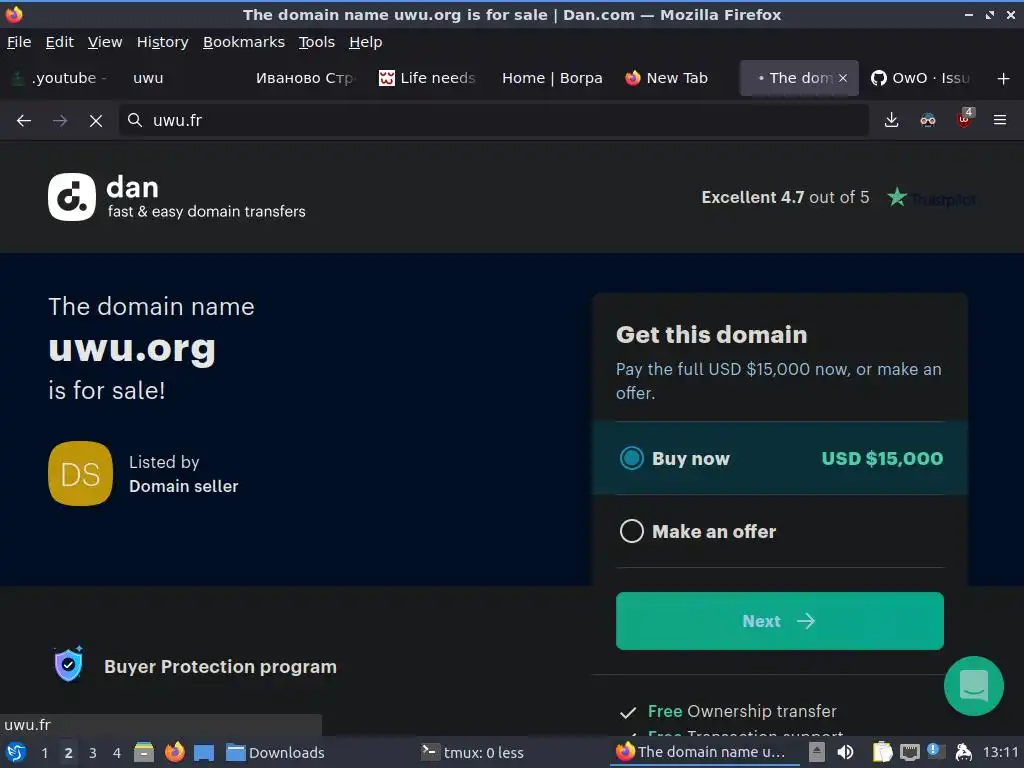Open a new tab with plus button
This screenshot has height=768, width=1024.
coord(1004,78)
